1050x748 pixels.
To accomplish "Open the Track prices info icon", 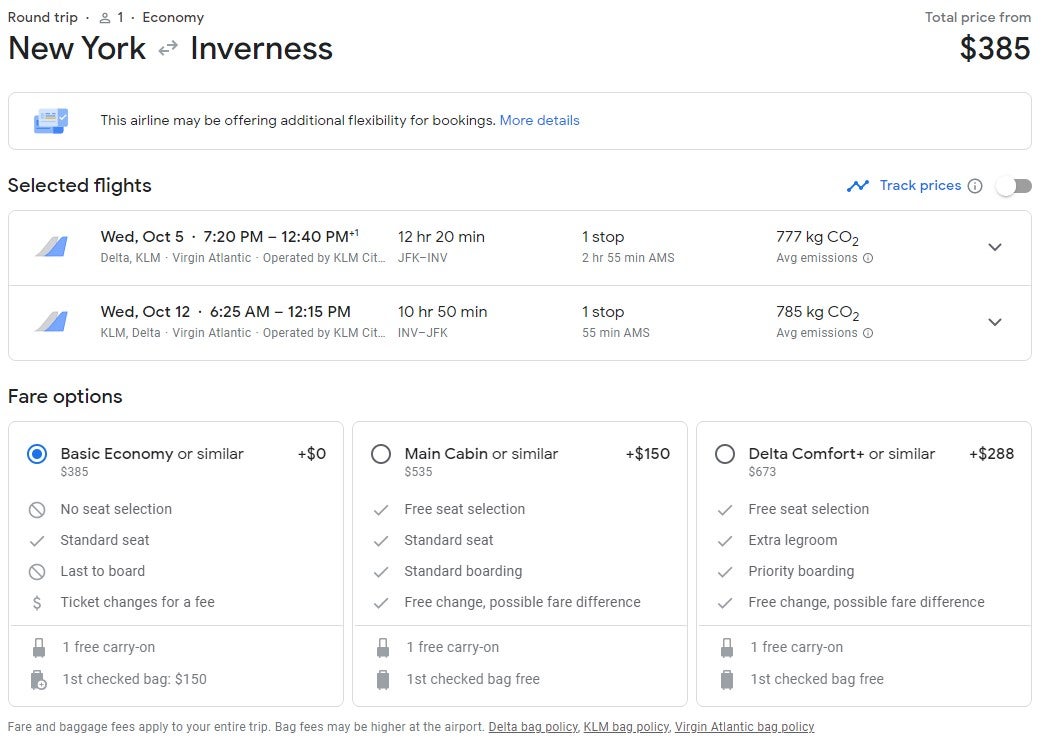I will coord(975,186).
